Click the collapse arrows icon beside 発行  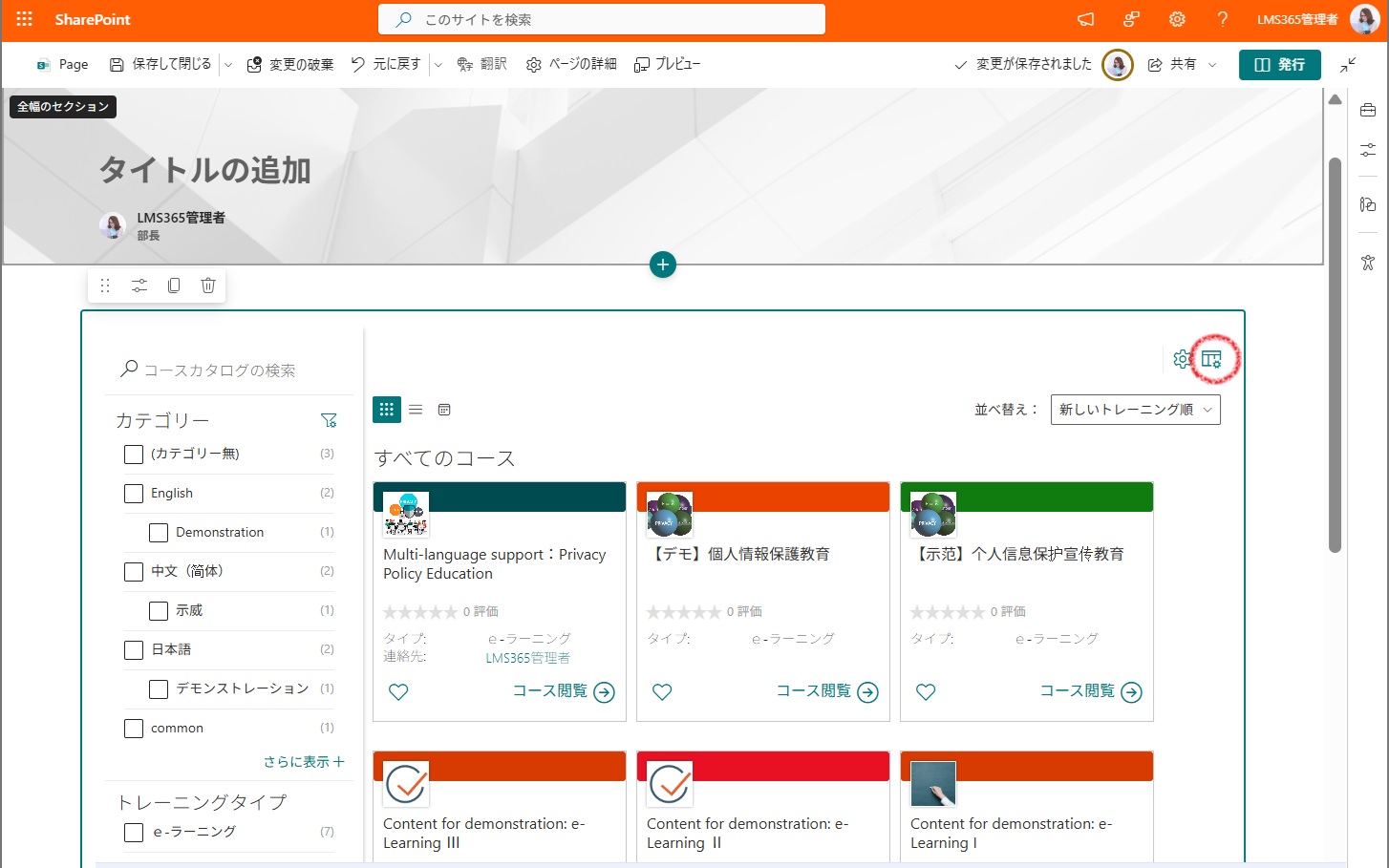coord(1348,64)
